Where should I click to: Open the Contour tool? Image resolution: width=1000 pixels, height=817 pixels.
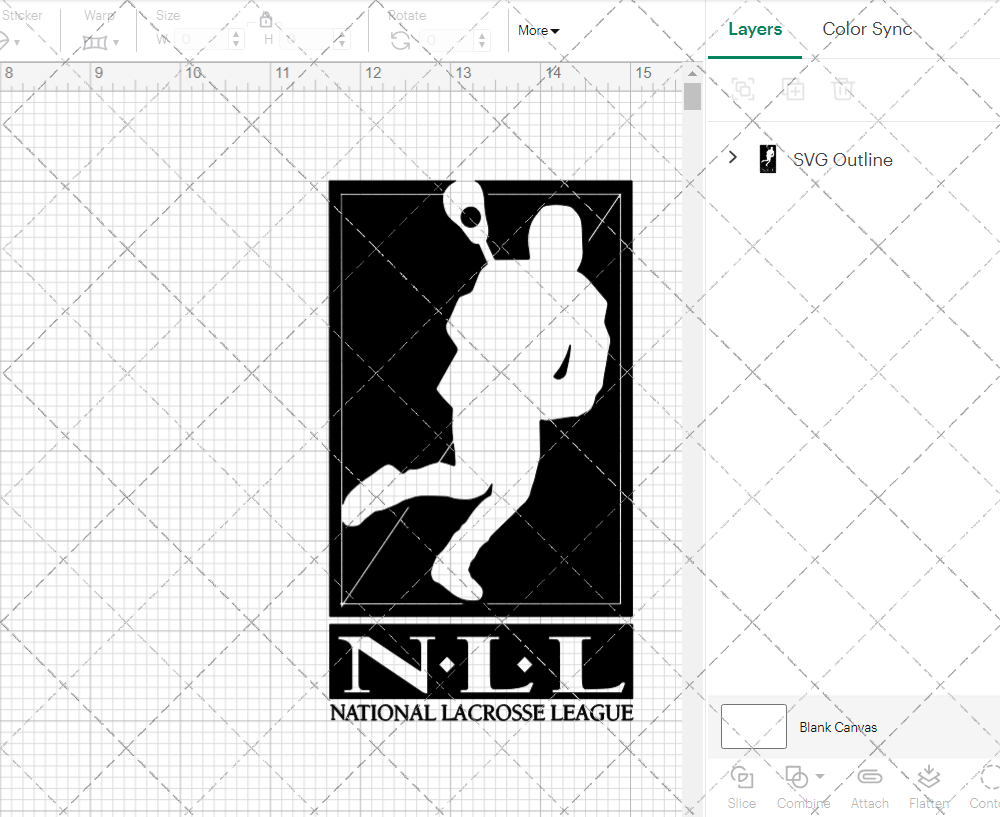pyautogui.click(x=985, y=787)
